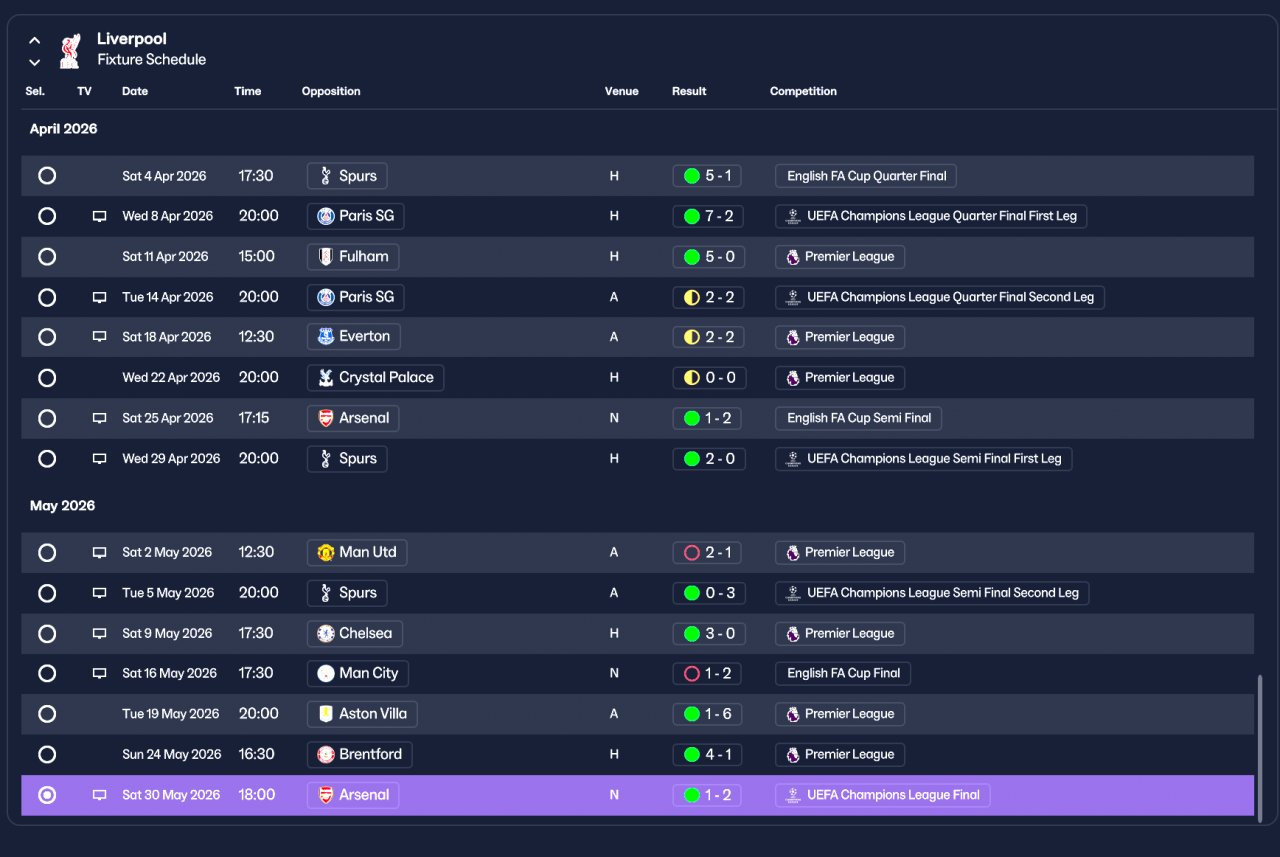The image size is (1280, 857).
Task: Open the 5 - 1 result against Spurs
Action: [x=707, y=176]
